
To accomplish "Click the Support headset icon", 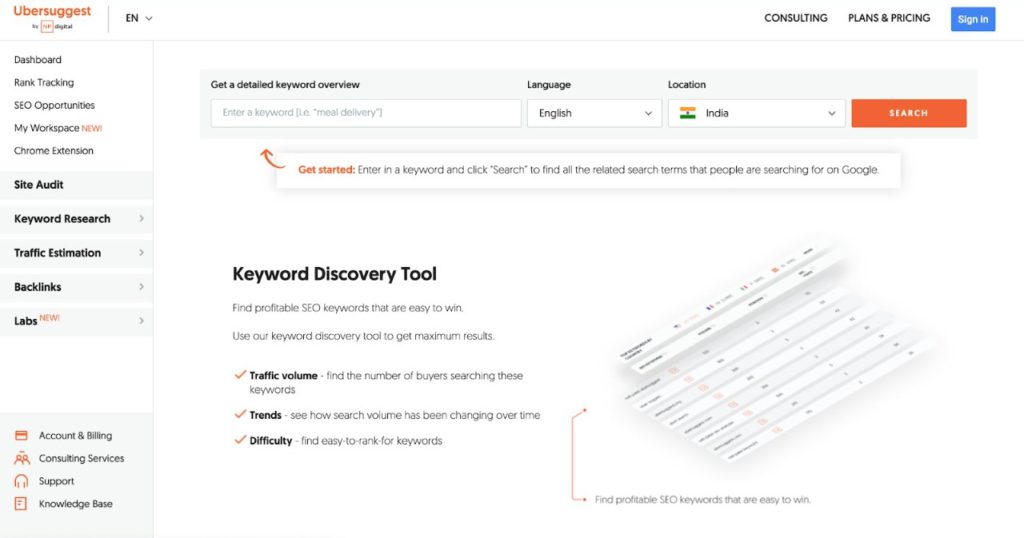I will point(21,481).
